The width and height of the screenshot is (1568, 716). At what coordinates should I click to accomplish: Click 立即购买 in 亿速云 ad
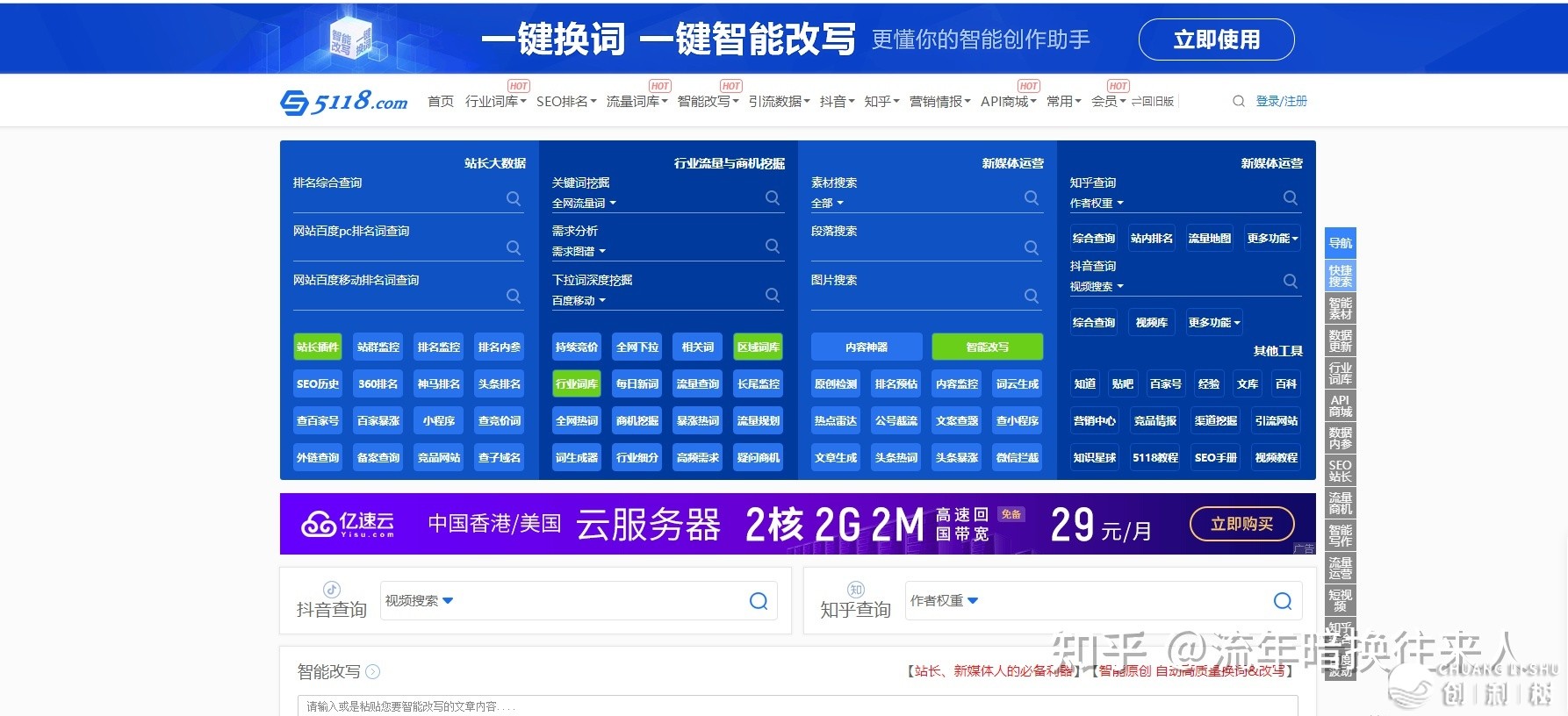1241,524
